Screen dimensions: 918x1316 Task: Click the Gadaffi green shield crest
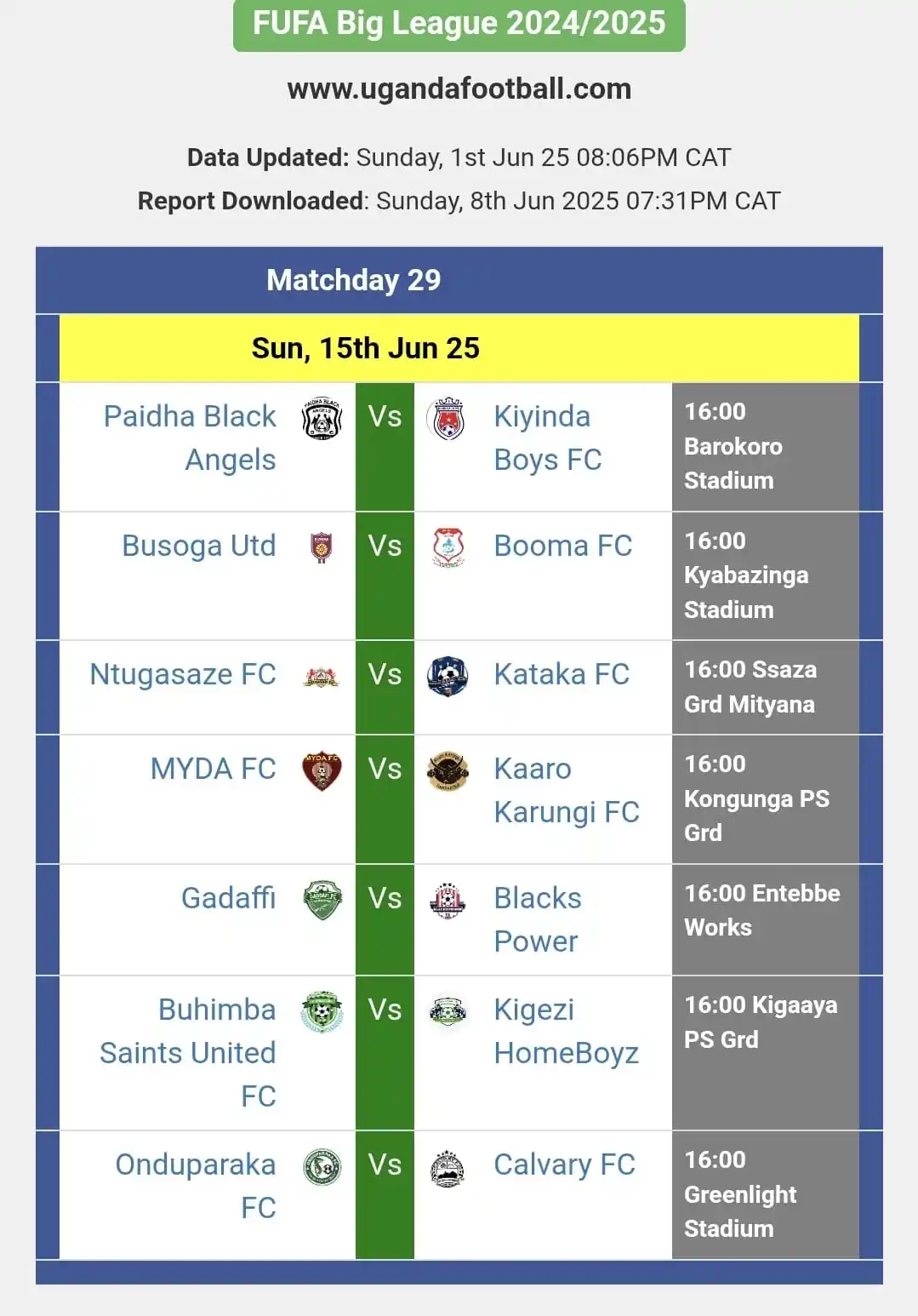[322, 900]
